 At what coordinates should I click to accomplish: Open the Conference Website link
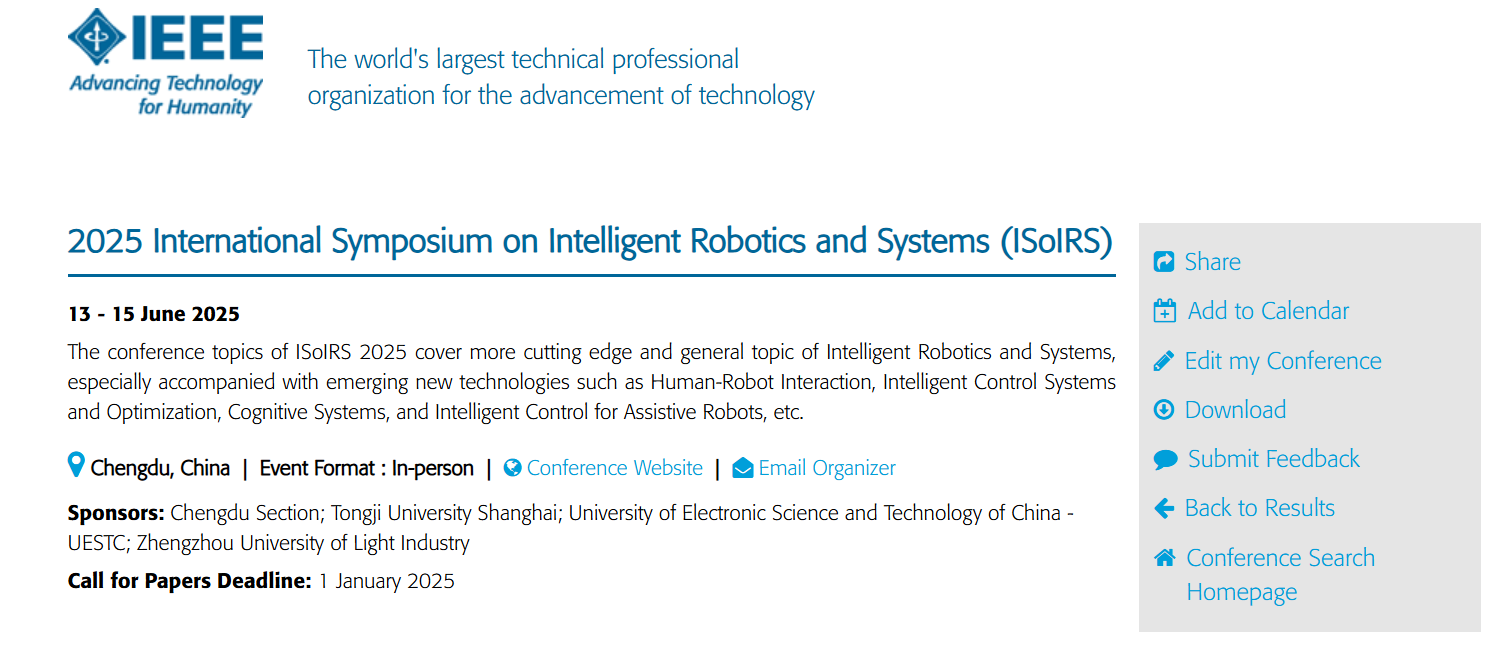click(614, 468)
